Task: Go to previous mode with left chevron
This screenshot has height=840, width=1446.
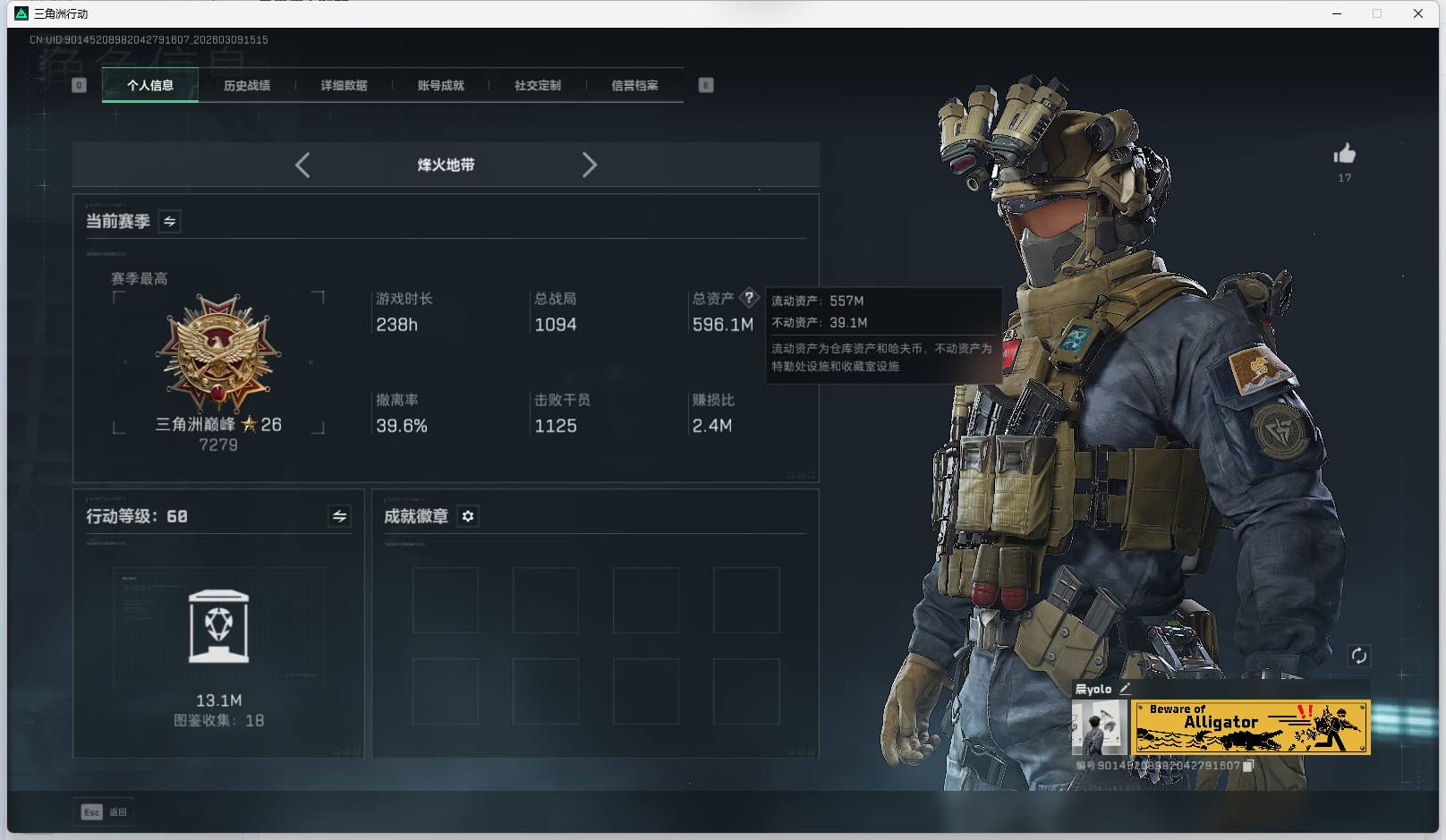Action: coord(302,165)
